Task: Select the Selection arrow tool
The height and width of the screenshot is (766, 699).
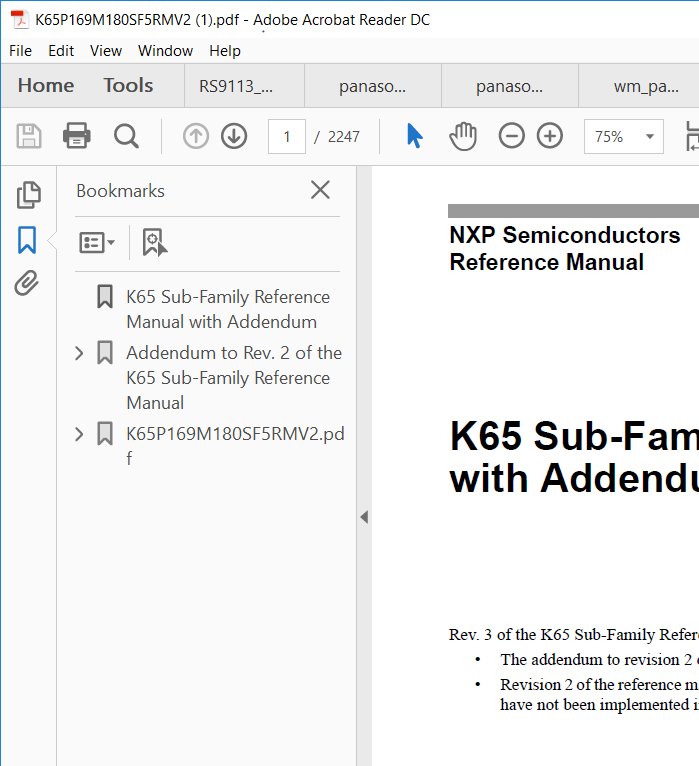Action: [414, 136]
